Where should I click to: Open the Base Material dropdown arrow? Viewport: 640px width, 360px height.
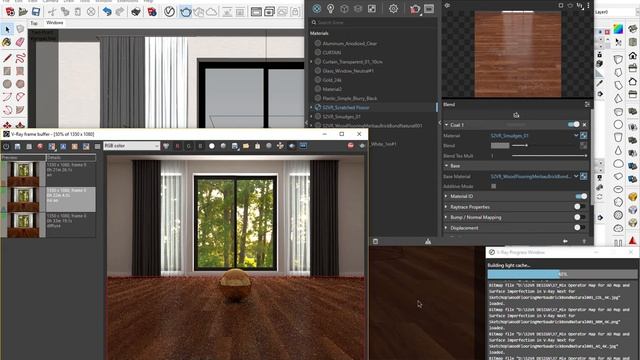[576, 176]
